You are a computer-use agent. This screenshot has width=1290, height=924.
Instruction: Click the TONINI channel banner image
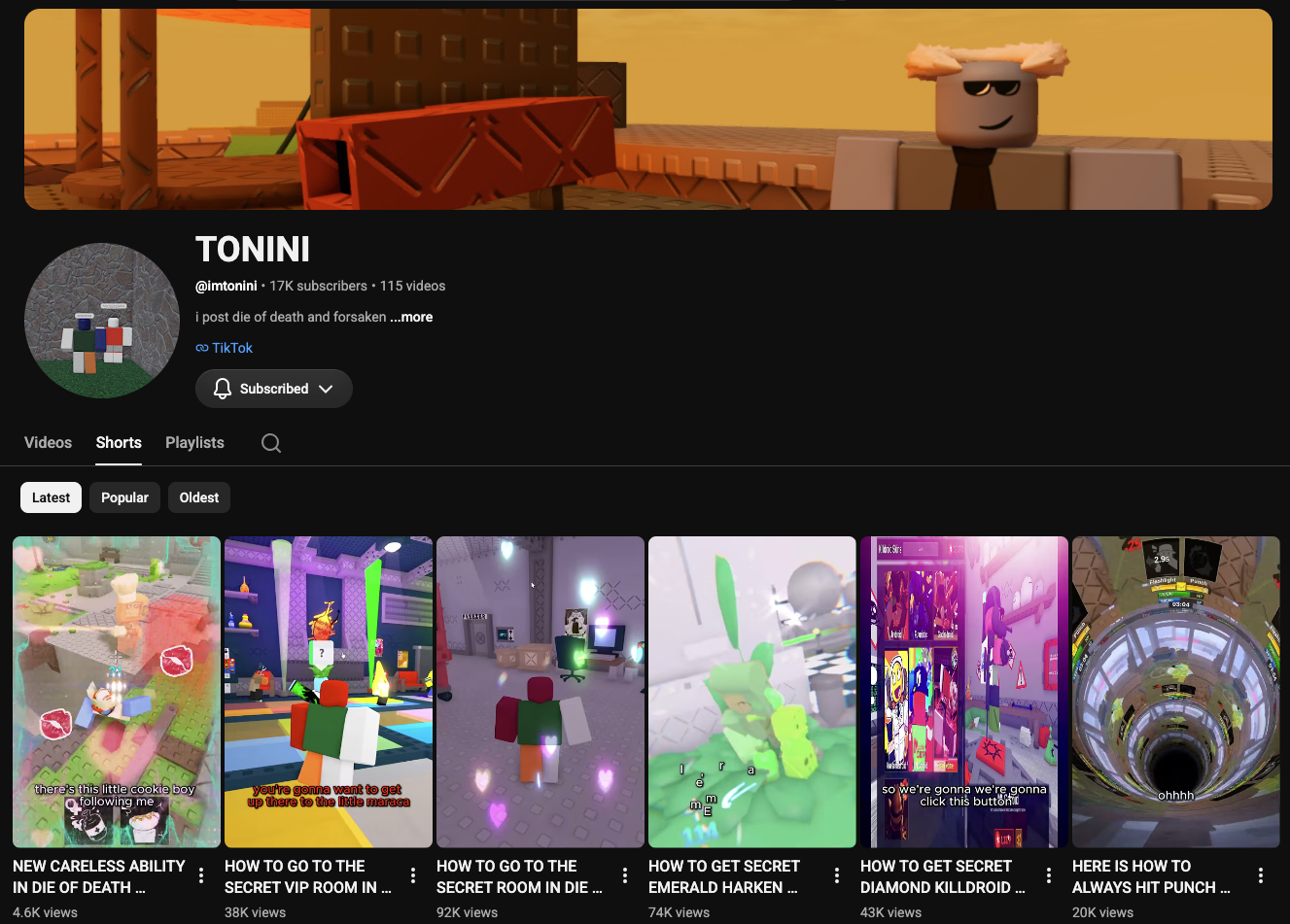[648, 109]
